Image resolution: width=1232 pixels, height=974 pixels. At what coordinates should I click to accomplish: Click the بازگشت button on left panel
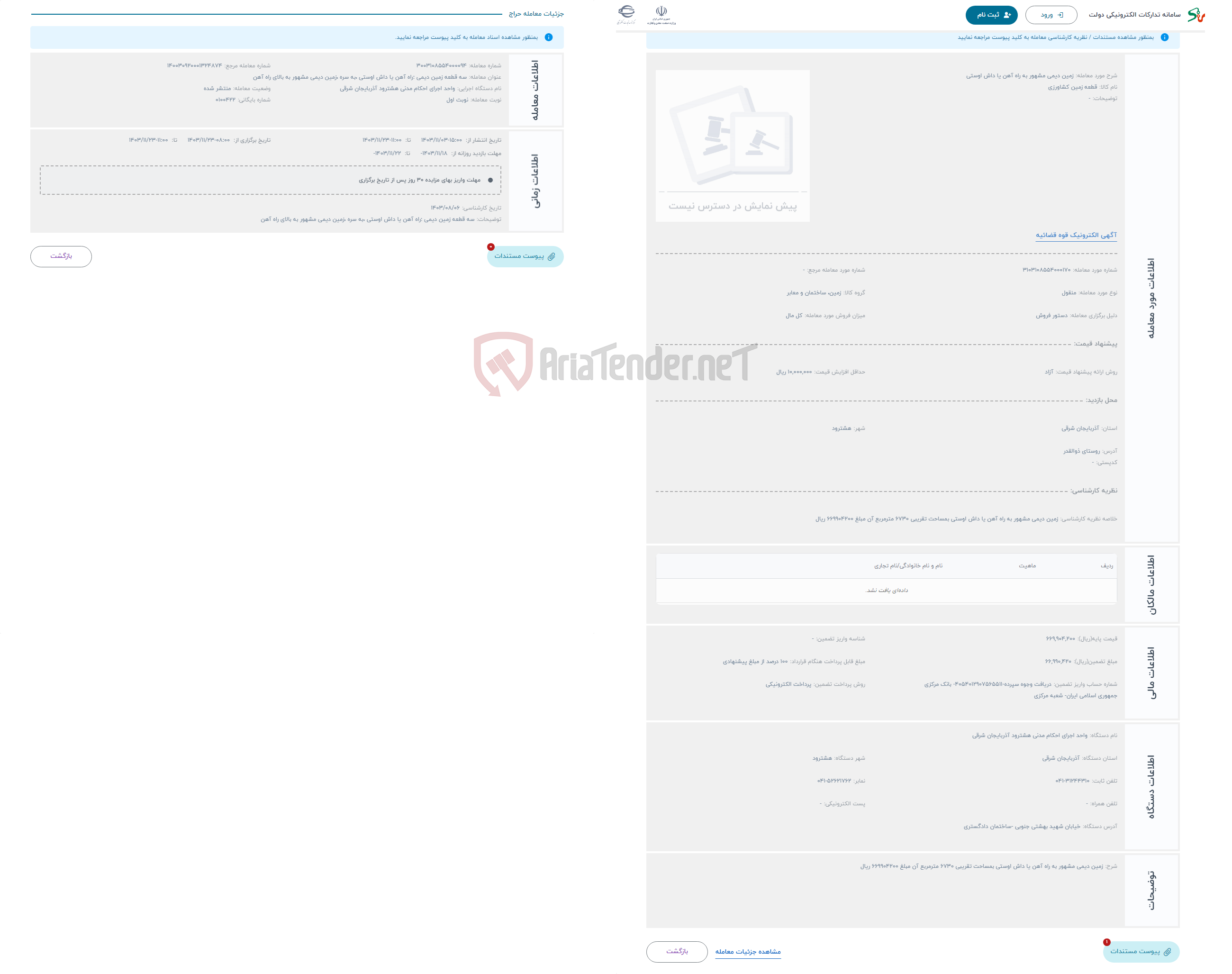point(63,257)
